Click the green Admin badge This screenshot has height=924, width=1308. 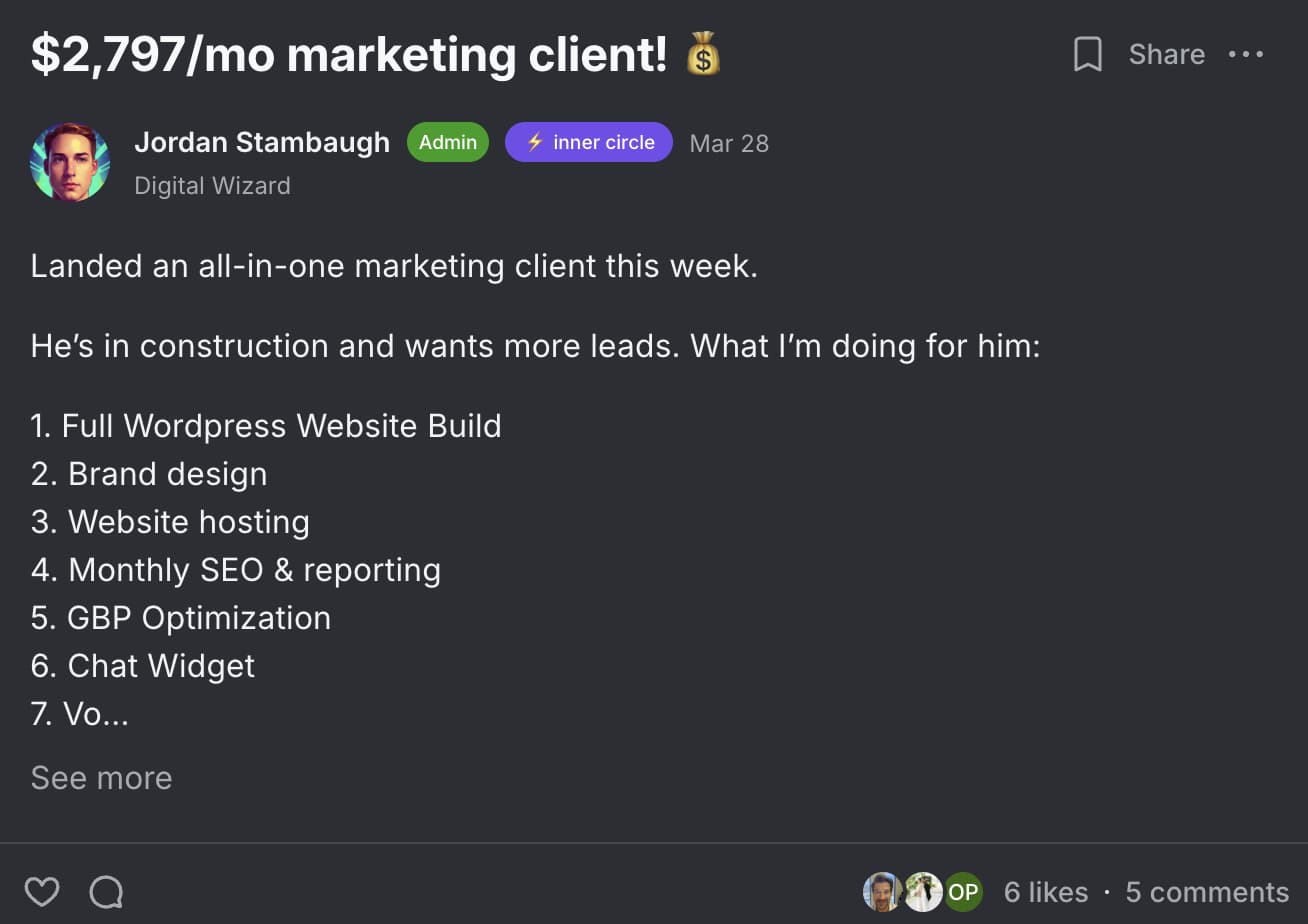448,142
